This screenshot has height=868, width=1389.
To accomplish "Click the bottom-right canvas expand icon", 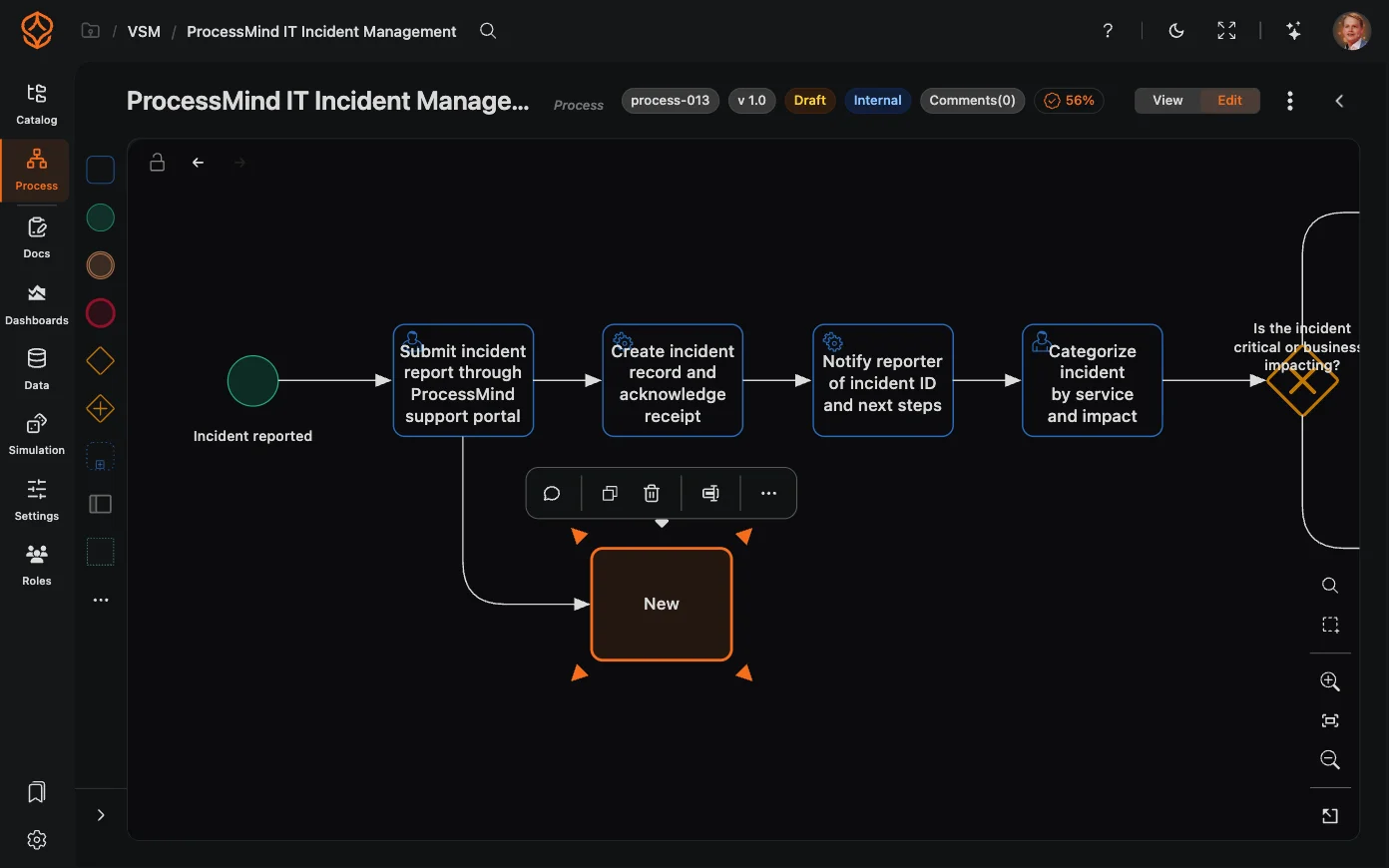I will [1330, 816].
